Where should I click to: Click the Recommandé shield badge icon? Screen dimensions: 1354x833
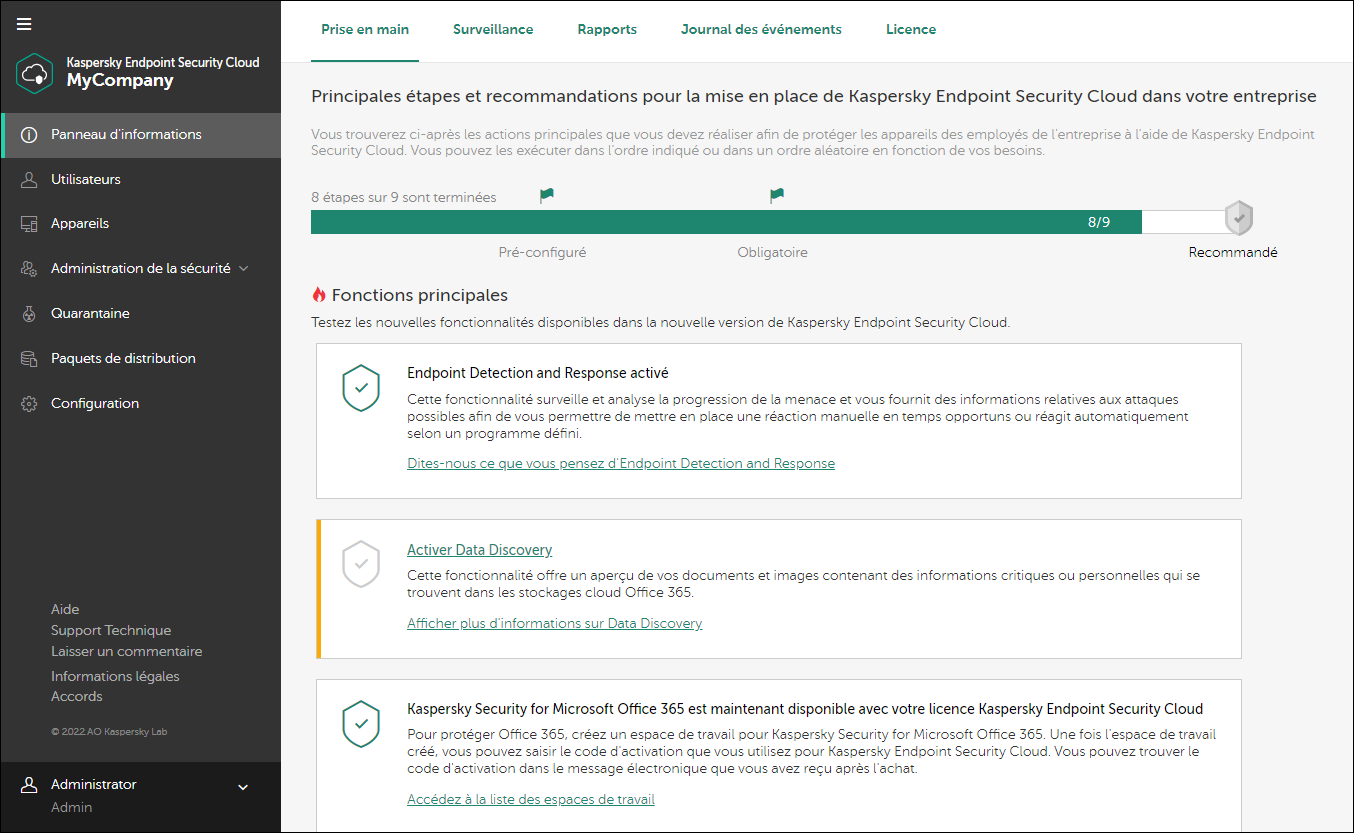tap(1239, 217)
